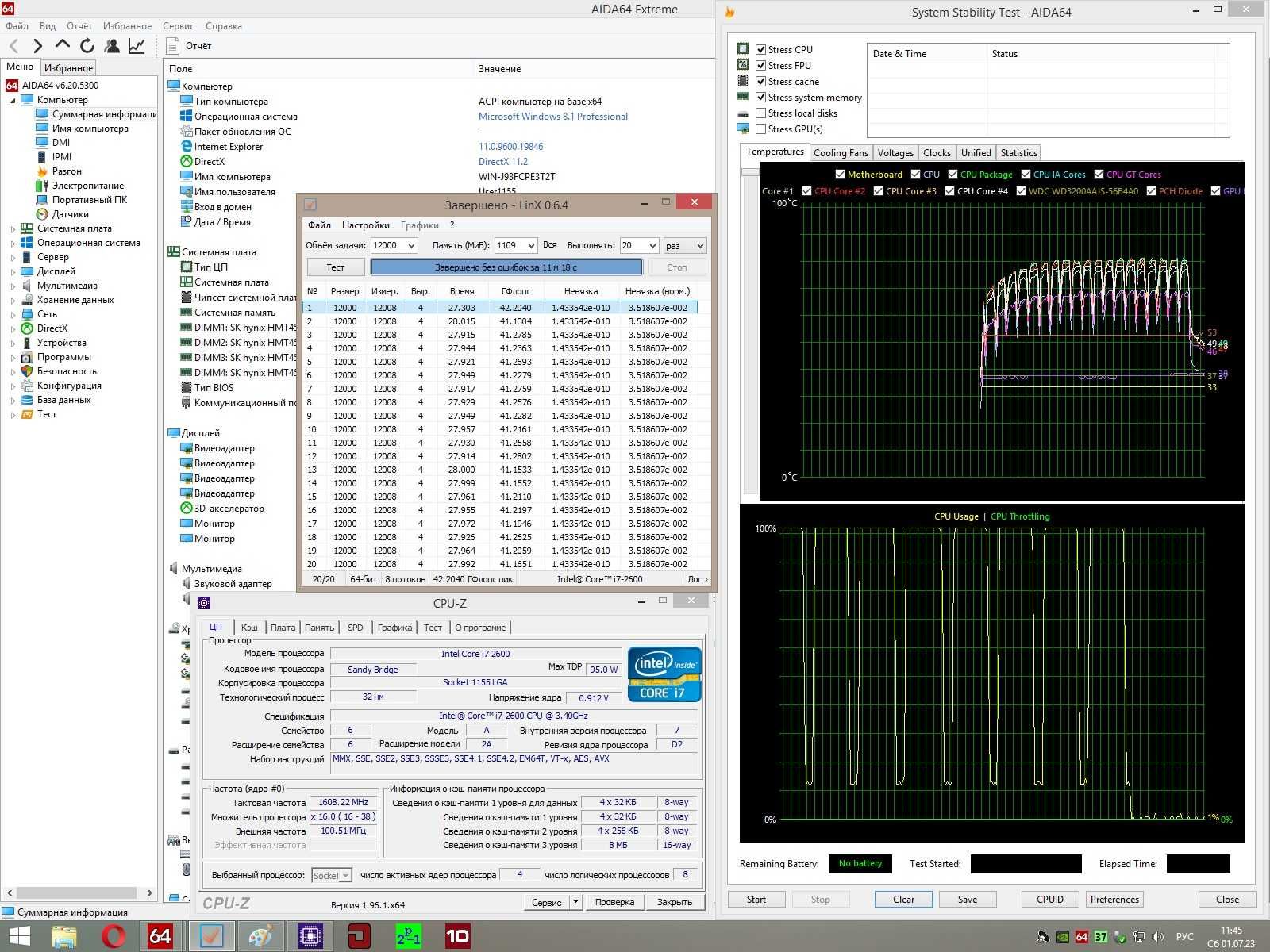Open the AIDA64 taskbar icon
Image resolution: width=1270 pixels, height=952 pixels.
pyautogui.click(x=160, y=936)
